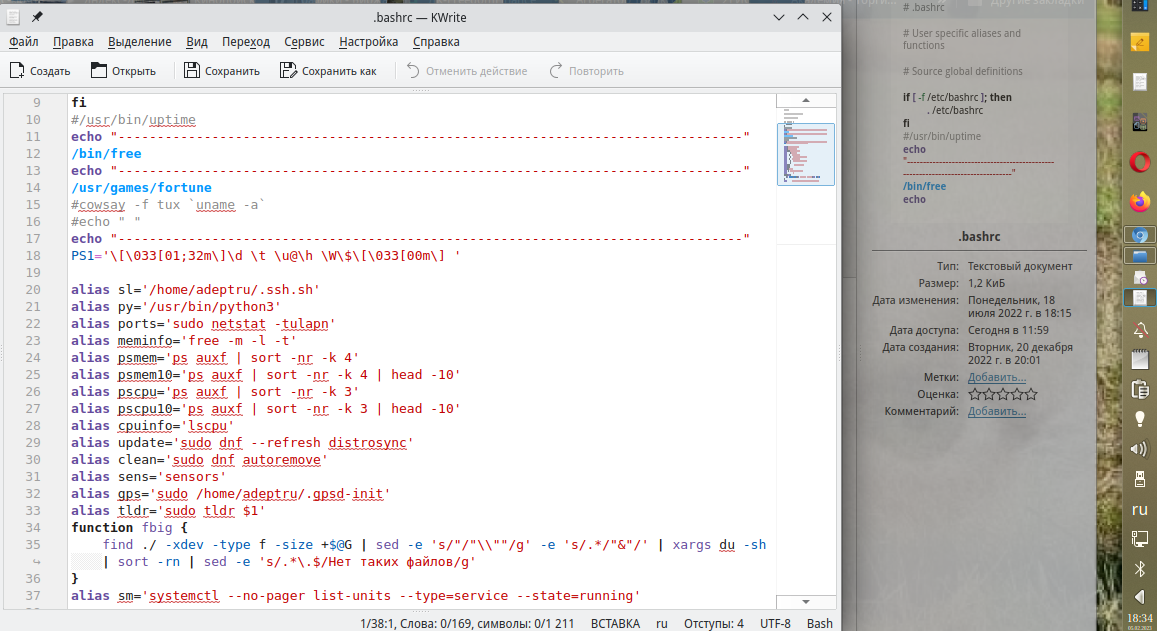Open the Сервис menu
The width and height of the screenshot is (1157, 631).
(304, 42)
